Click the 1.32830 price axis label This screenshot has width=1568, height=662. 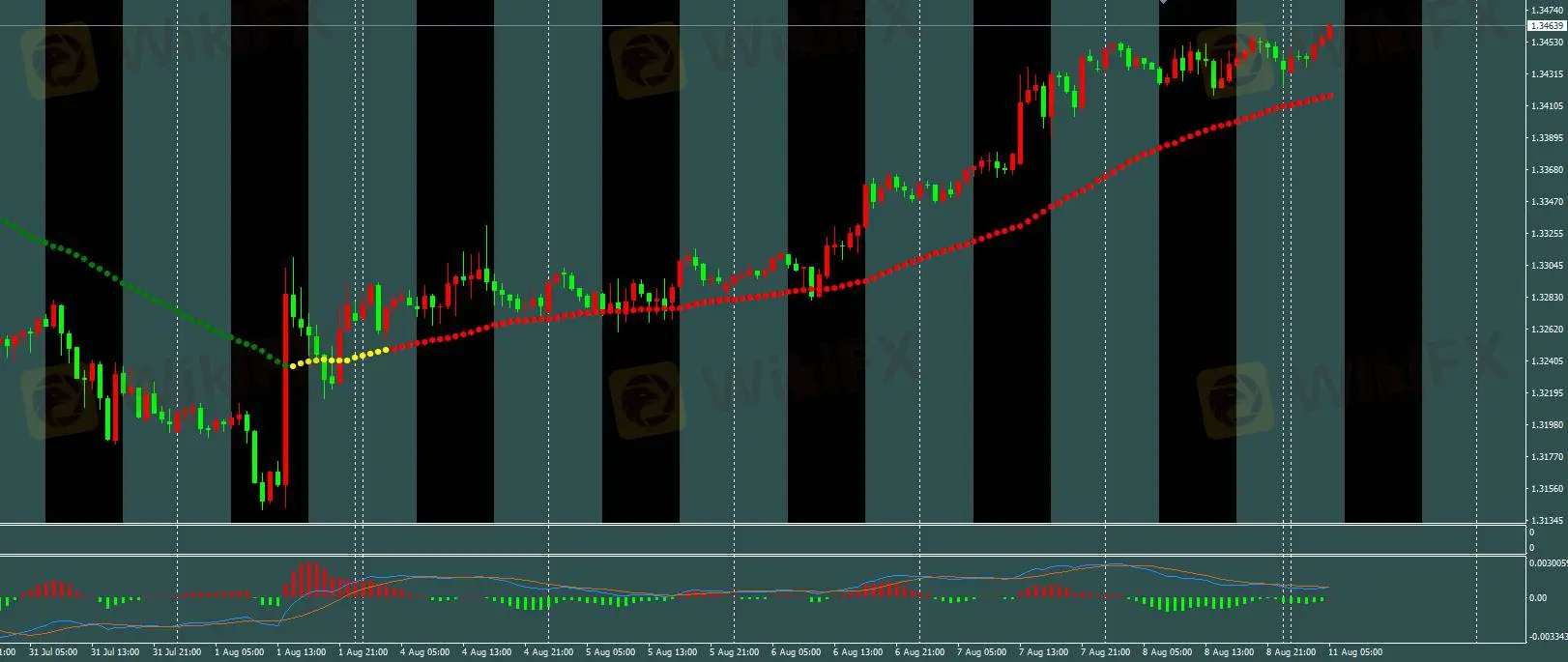click(1548, 297)
